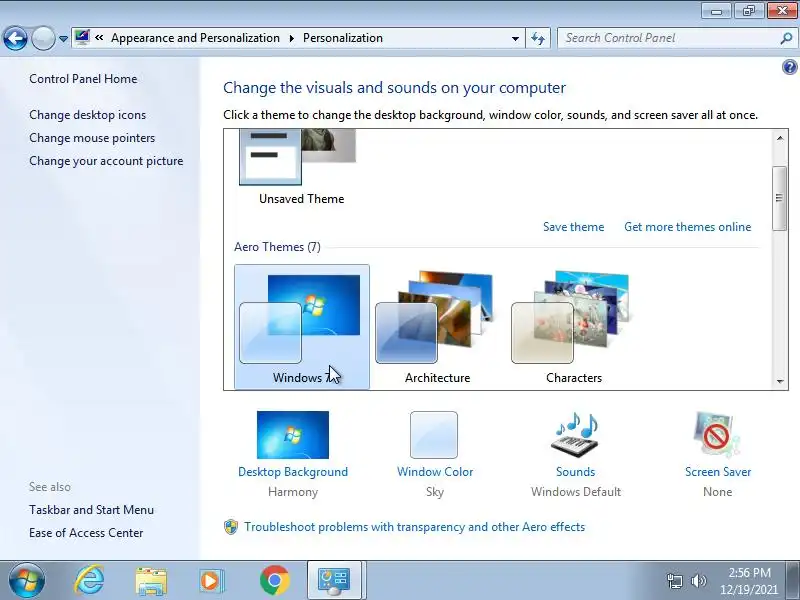Open Windows Explorer from taskbar
Screen dimensions: 800x600
point(151,581)
